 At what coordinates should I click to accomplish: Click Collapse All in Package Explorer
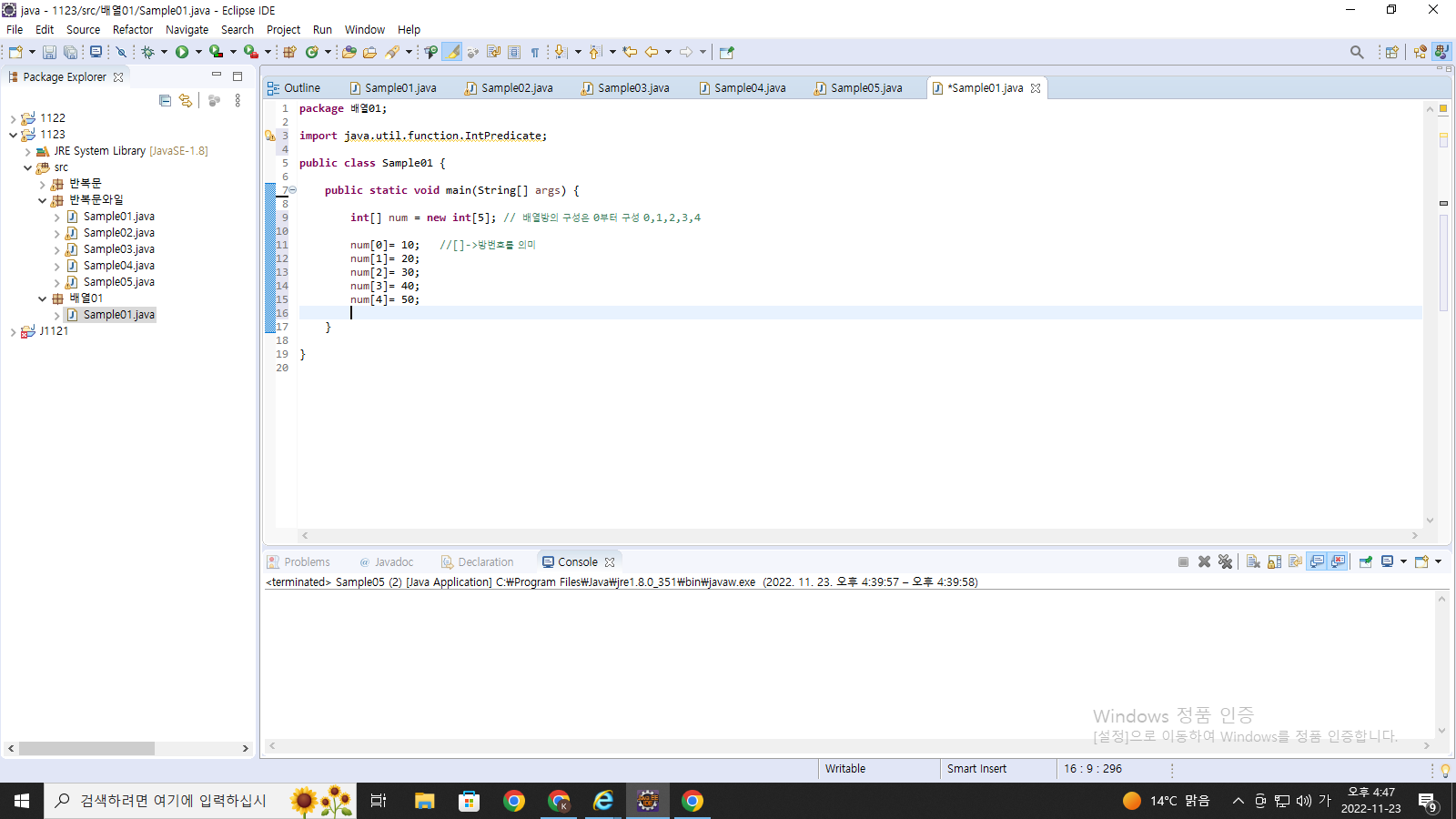[165, 100]
